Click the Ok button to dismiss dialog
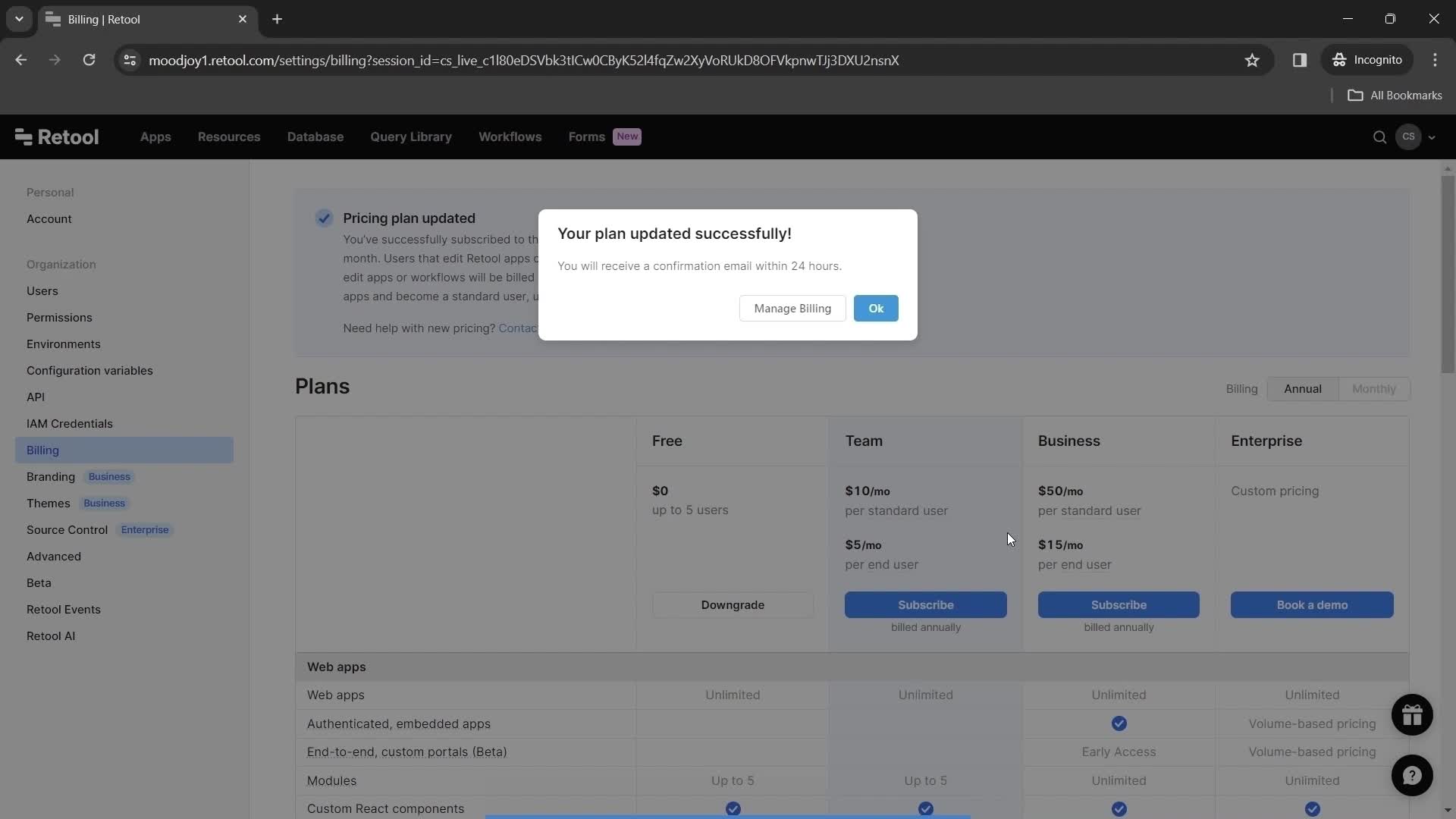This screenshot has width=1456, height=819. pyautogui.click(x=876, y=308)
